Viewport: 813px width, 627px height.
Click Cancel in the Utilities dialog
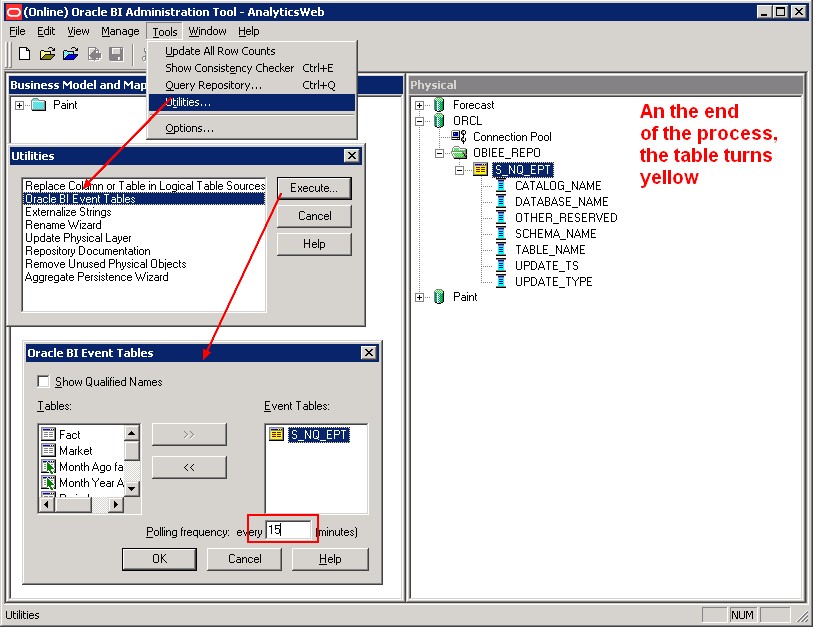(314, 216)
